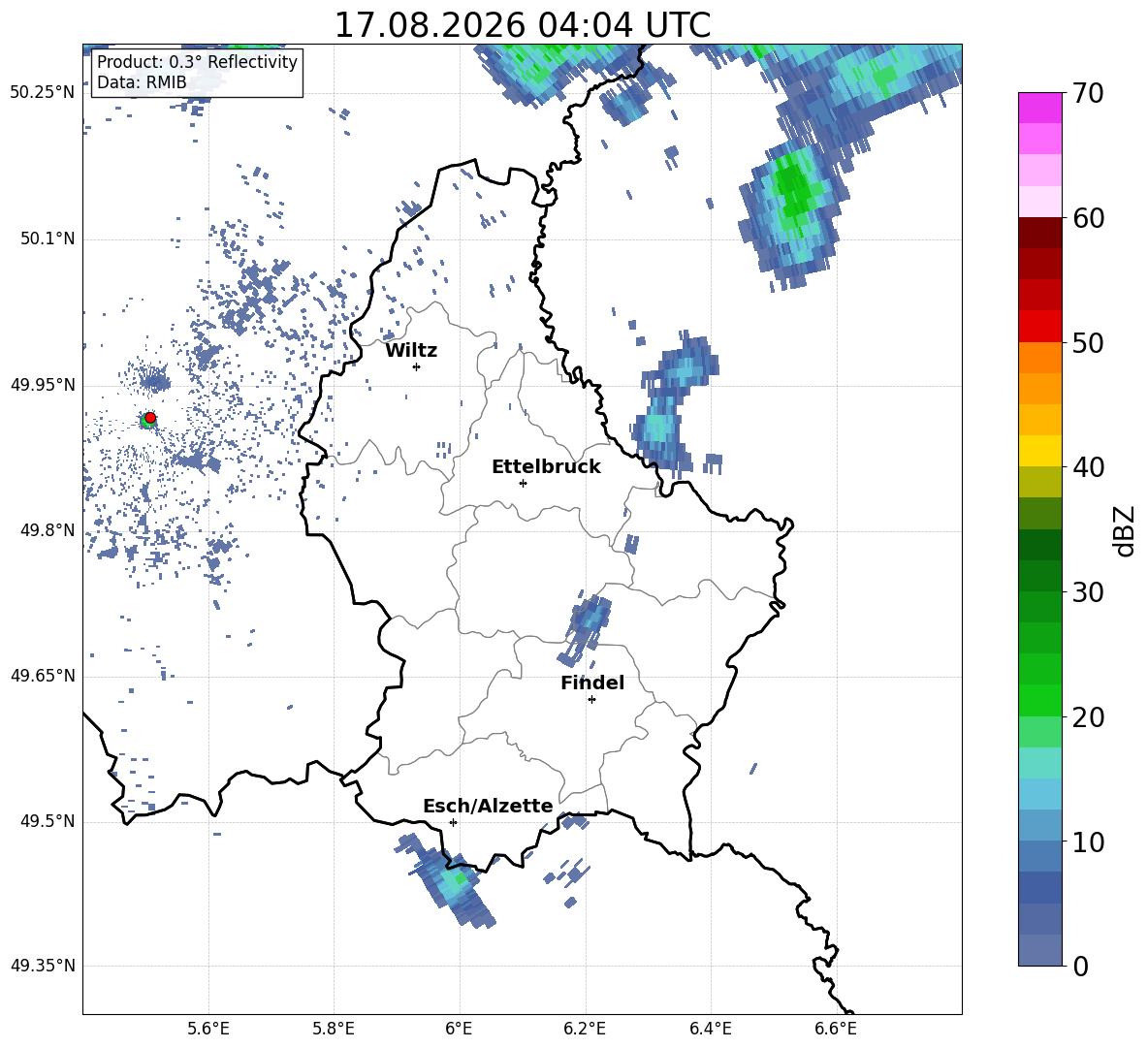Click the Ettelbruck station cross marker
1148x1048 pixels.
pyautogui.click(x=523, y=483)
